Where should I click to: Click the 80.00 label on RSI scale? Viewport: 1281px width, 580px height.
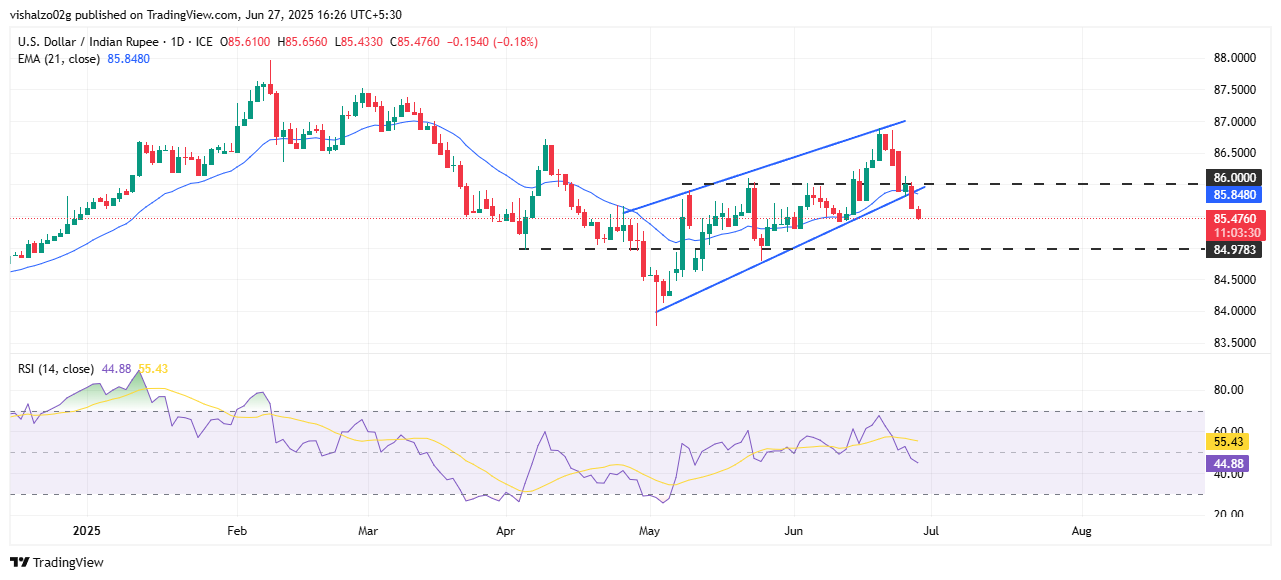point(1227,390)
